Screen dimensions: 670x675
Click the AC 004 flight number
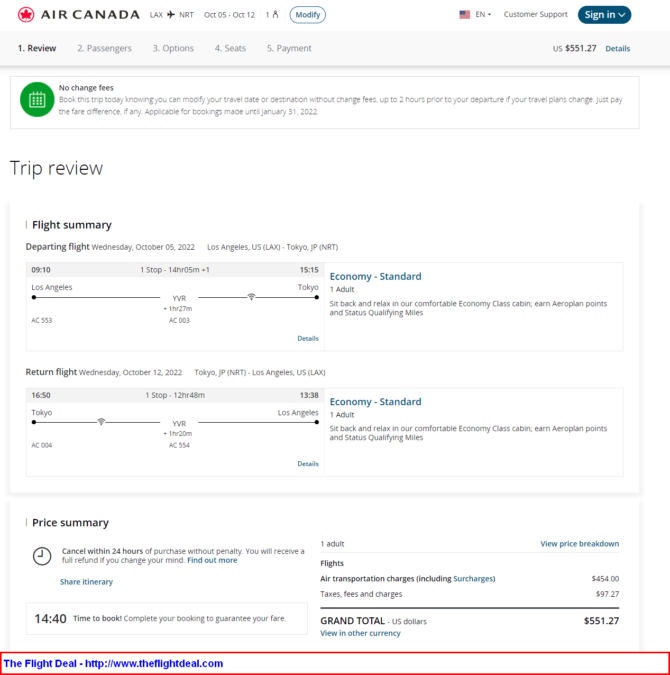tap(42, 445)
